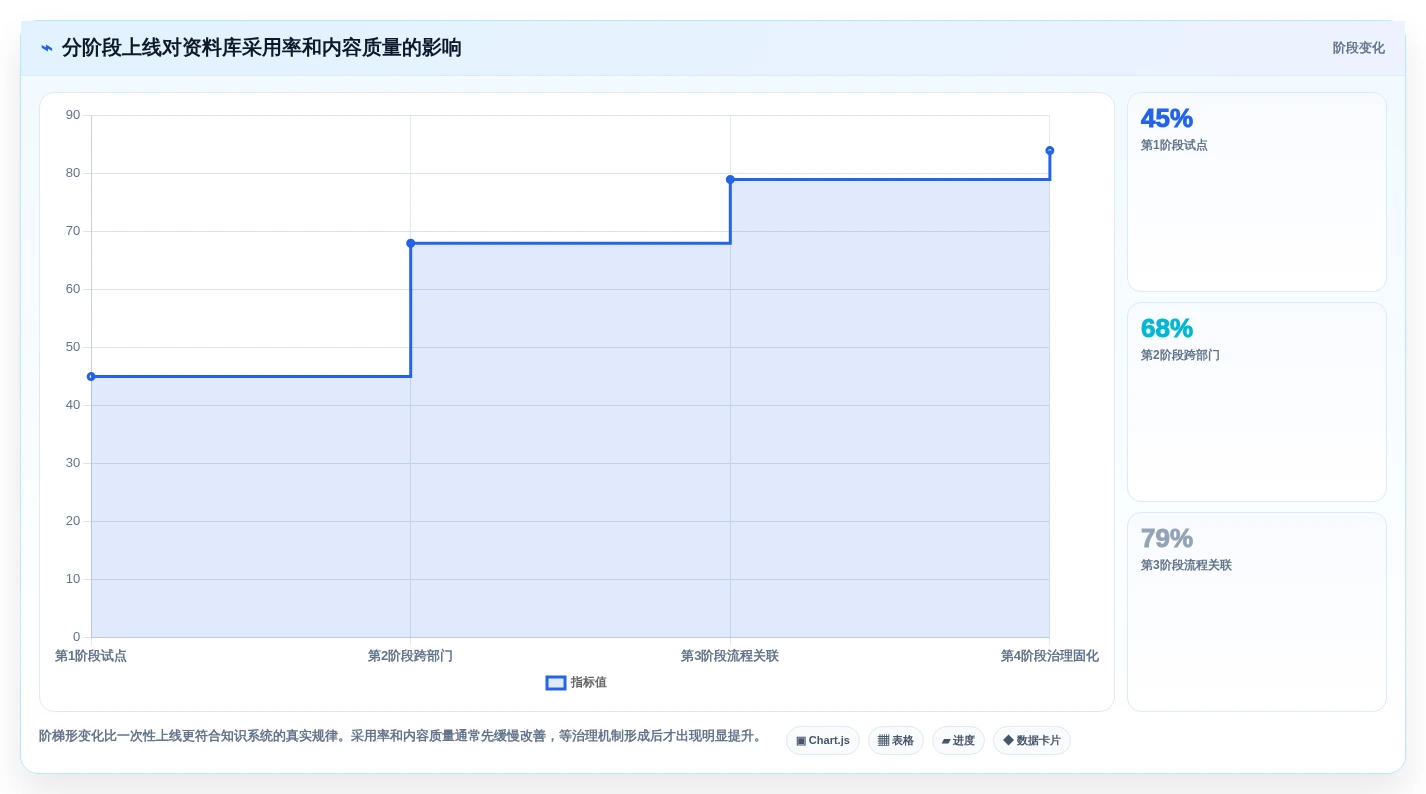Click the x-axis label 第3阶段流程关联
The height and width of the screenshot is (794, 1426).
click(x=730, y=656)
